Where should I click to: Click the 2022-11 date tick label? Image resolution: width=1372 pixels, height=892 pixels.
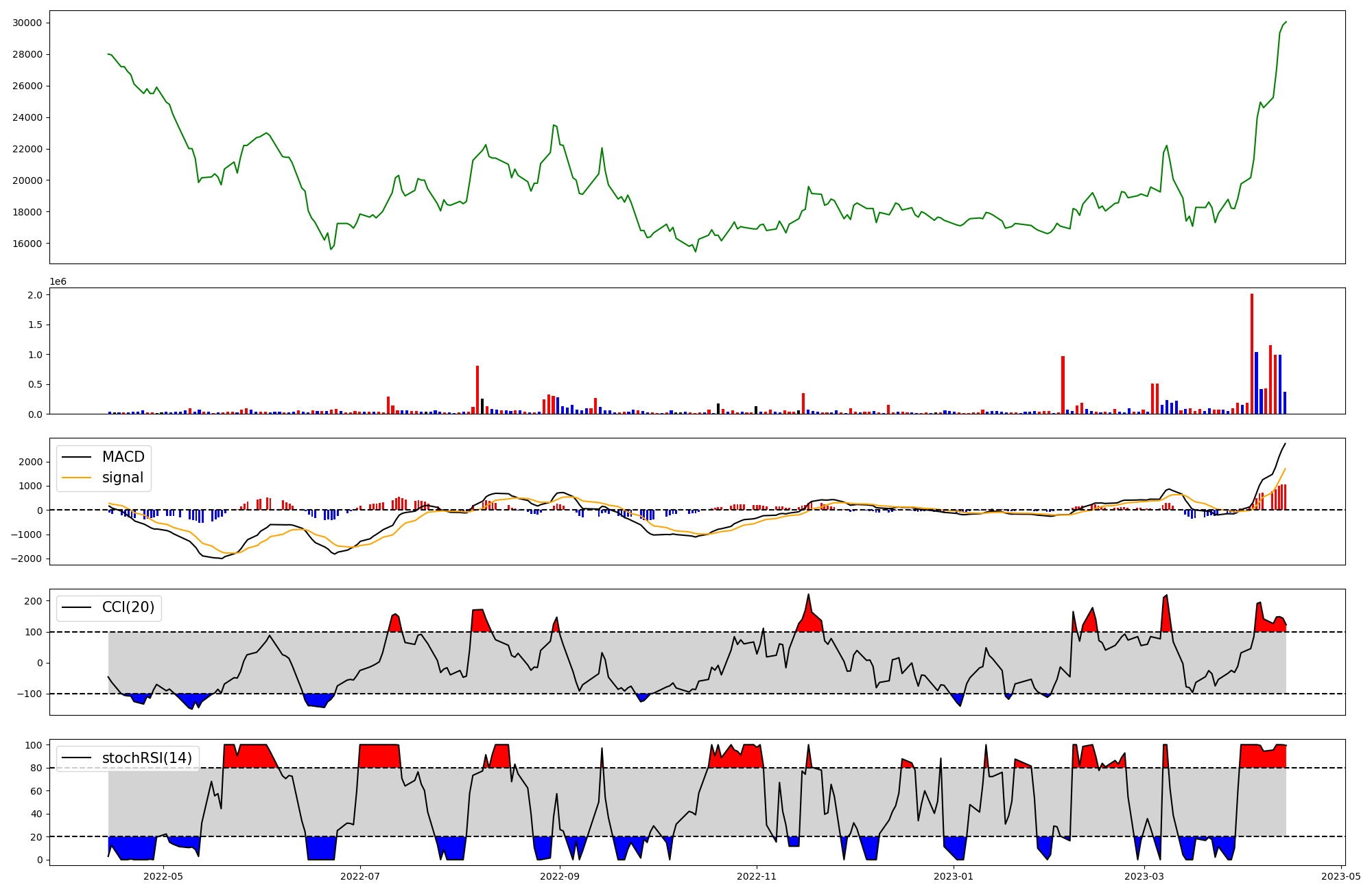pyautogui.click(x=757, y=876)
